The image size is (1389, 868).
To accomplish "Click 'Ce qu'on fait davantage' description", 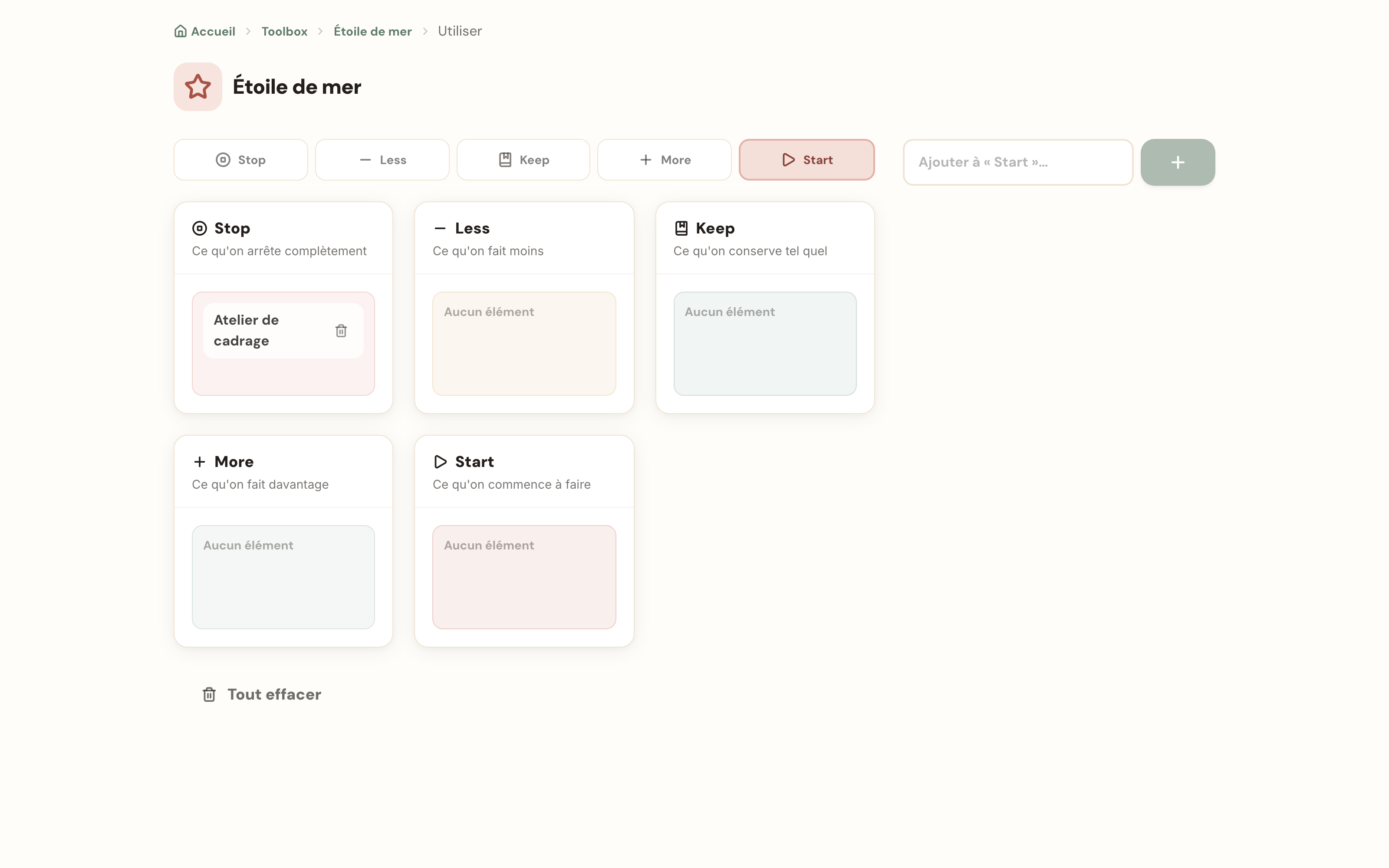I will click(260, 484).
